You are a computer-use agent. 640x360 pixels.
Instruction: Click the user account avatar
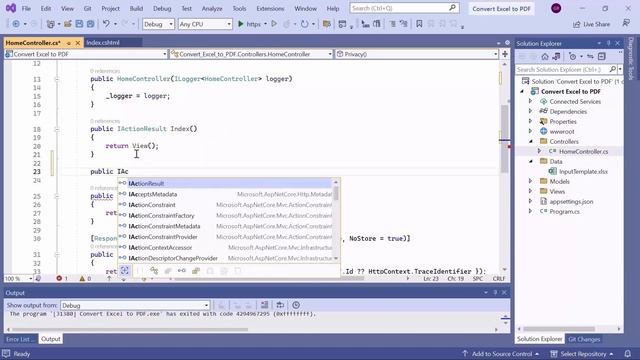coord(556,8)
